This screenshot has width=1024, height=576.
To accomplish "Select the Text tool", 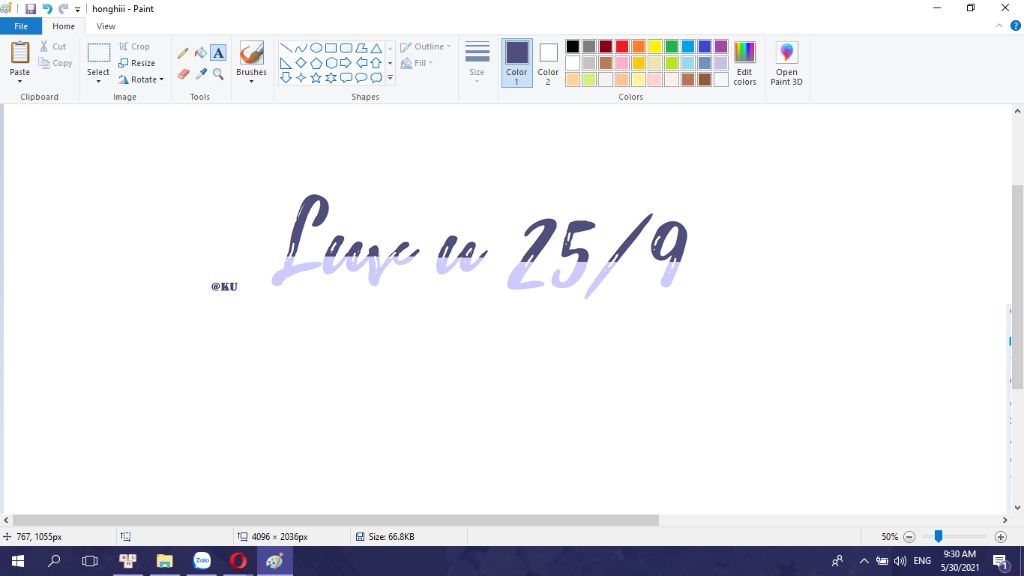I will click(x=218, y=53).
